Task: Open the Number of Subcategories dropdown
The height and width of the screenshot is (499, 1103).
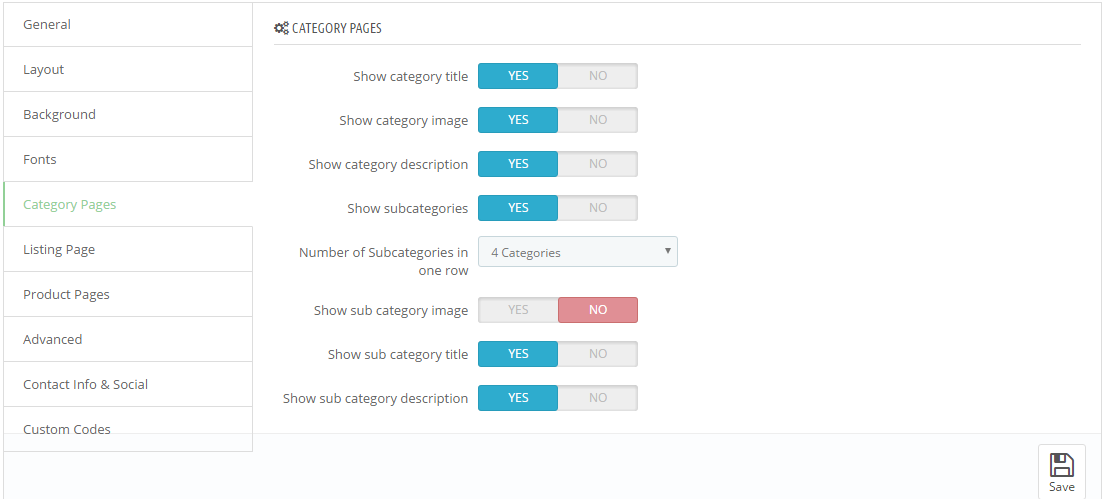Action: pyautogui.click(x=578, y=252)
